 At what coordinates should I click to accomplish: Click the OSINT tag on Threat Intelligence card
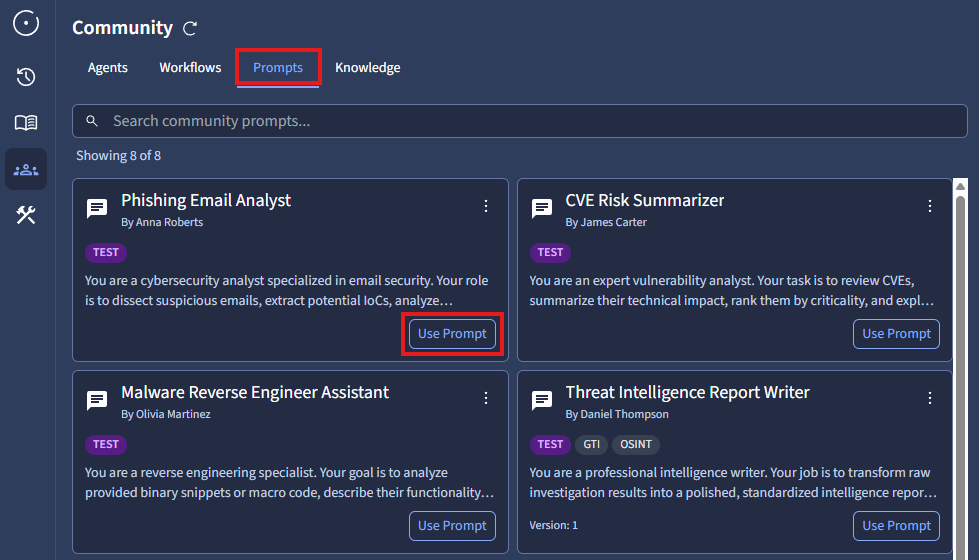636,445
